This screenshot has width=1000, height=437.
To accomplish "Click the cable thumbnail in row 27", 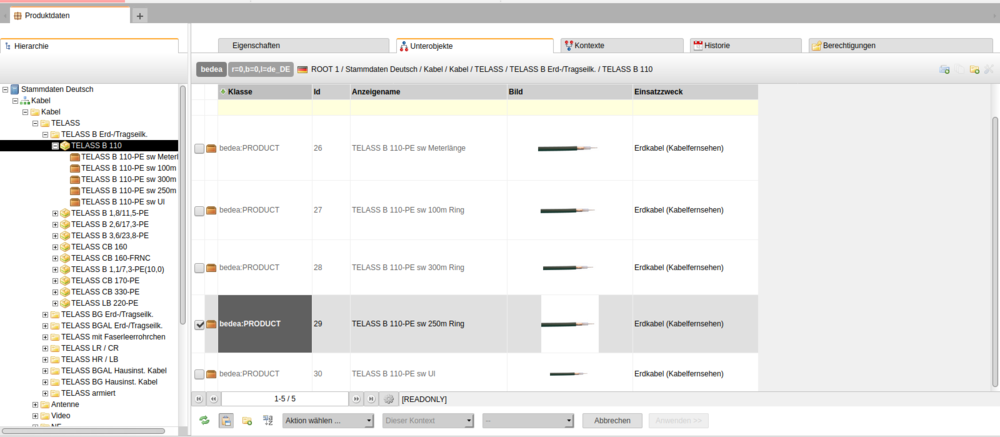I will (567, 211).
